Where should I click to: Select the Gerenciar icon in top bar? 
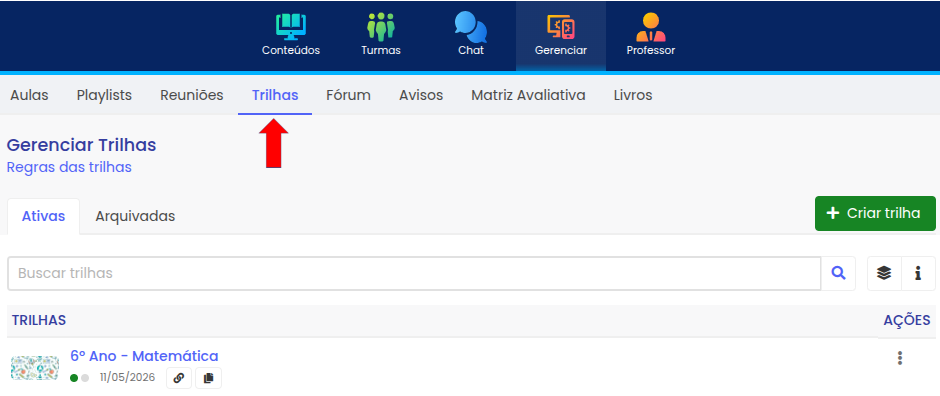[x=561, y=27]
